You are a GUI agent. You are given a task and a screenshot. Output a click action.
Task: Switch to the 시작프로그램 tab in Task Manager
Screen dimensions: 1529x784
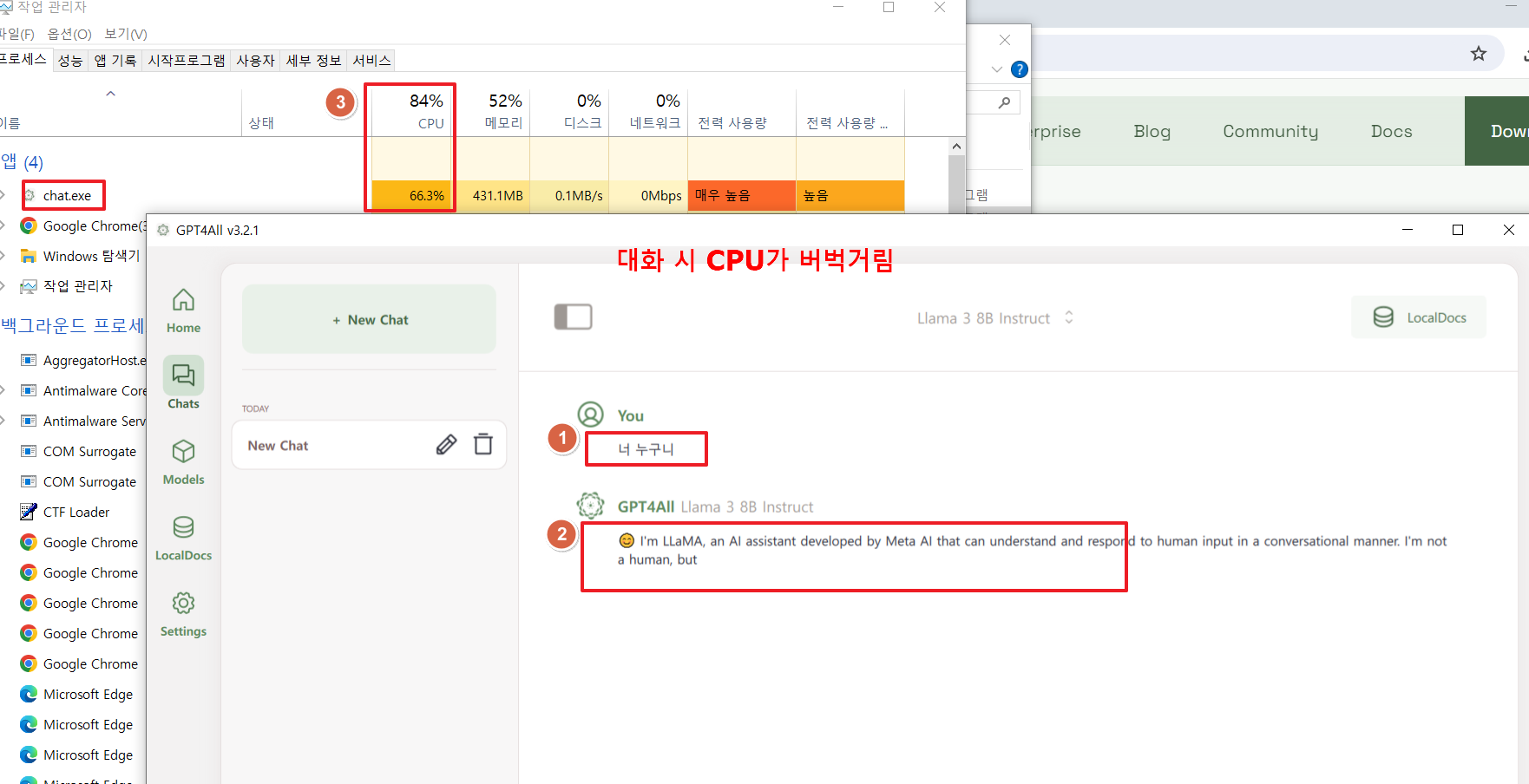click(x=187, y=60)
